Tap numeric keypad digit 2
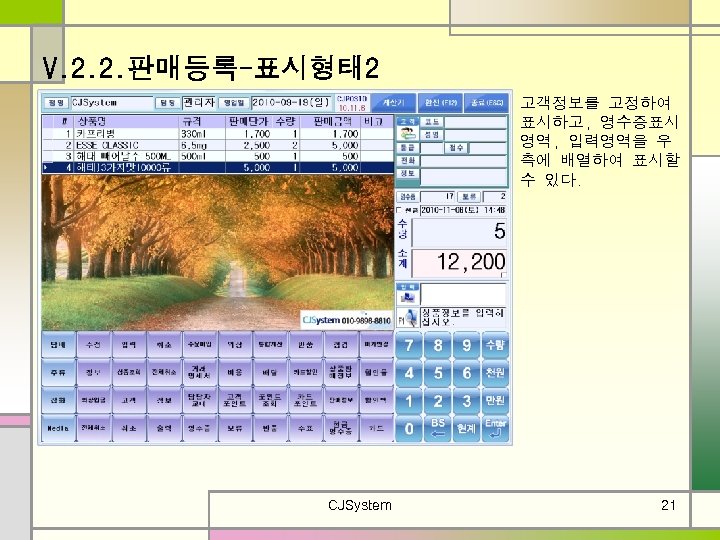 (438, 400)
